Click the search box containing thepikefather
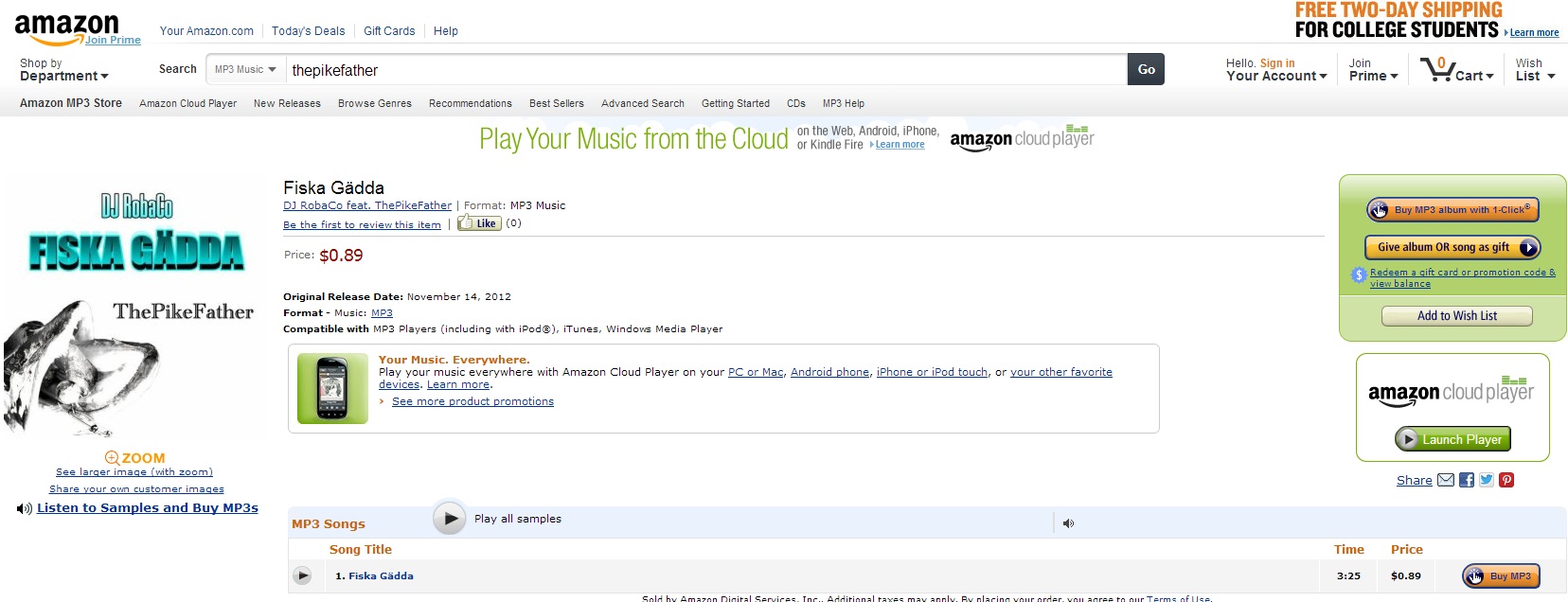The height and width of the screenshot is (602, 1568). point(705,70)
